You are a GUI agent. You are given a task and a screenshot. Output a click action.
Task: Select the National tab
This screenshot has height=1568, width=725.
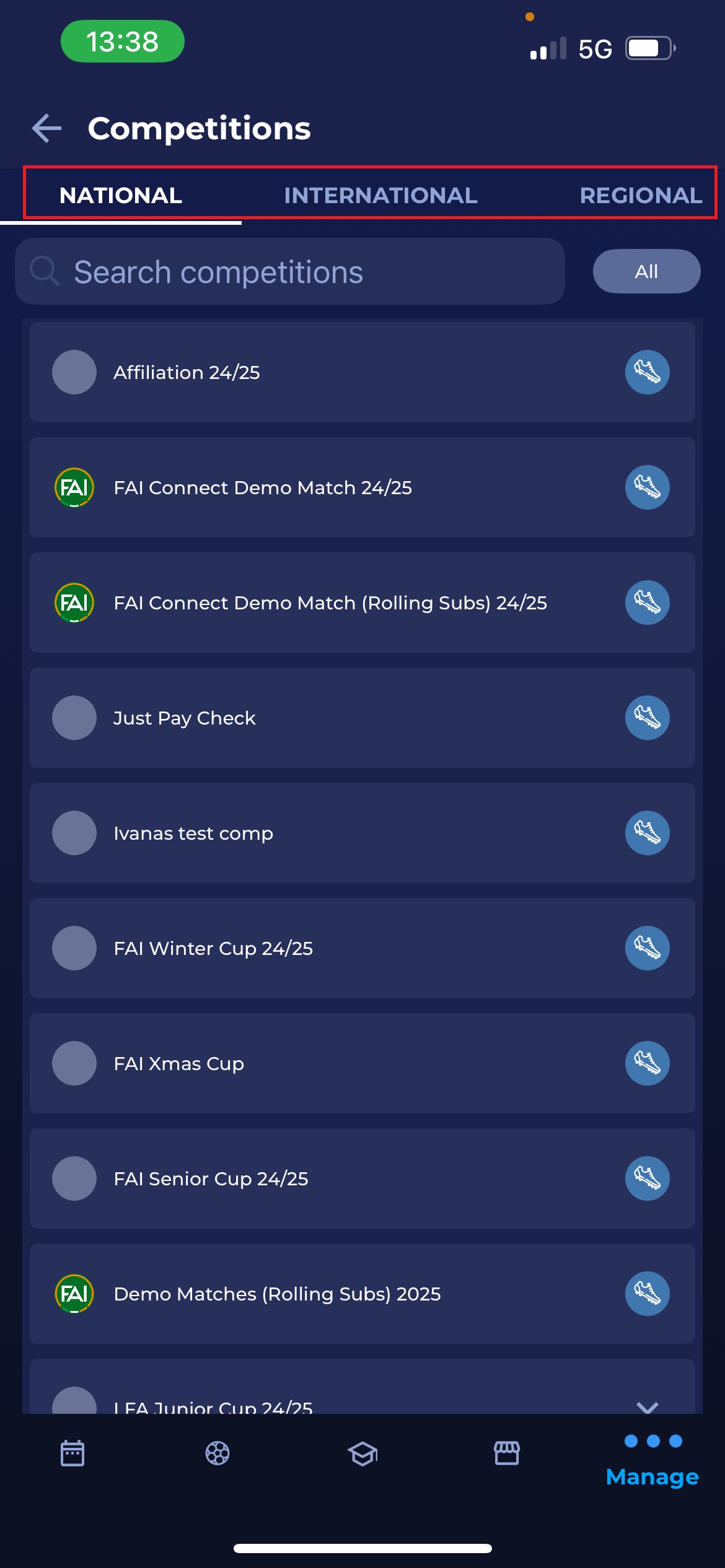pyautogui.click(x=121, y=196)
